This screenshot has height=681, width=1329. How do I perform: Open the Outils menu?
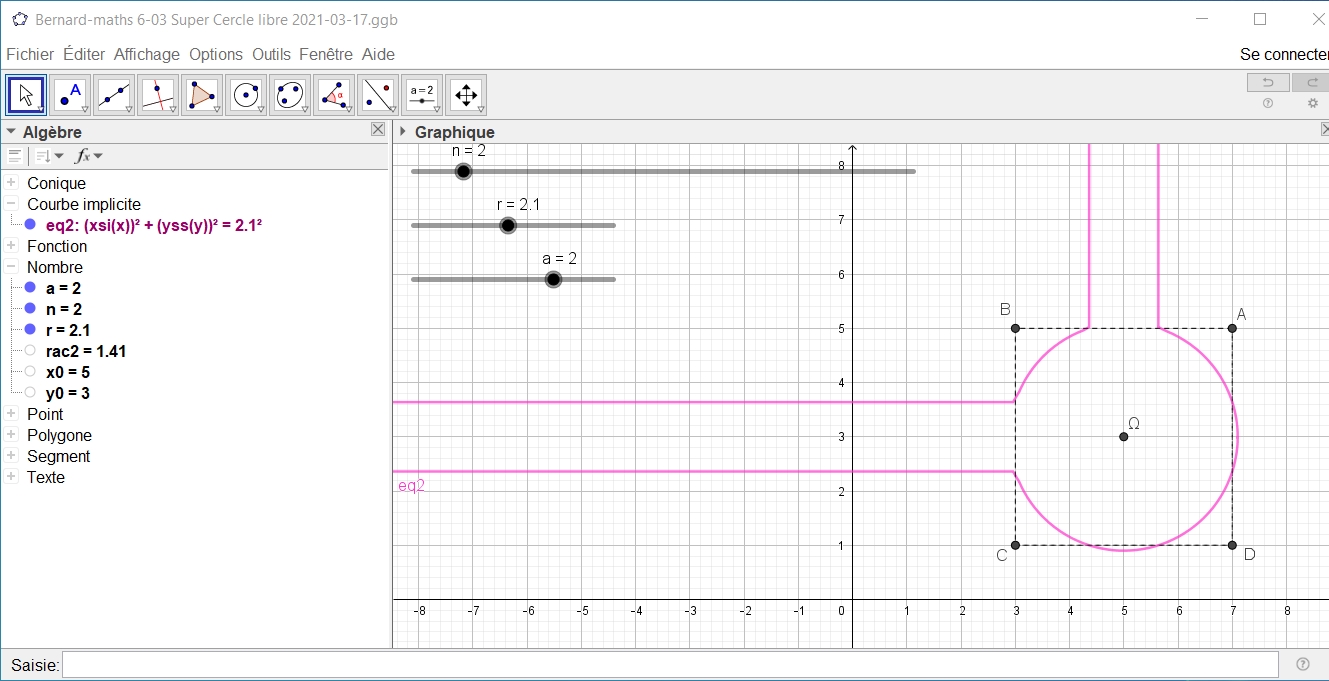[271, 54]
